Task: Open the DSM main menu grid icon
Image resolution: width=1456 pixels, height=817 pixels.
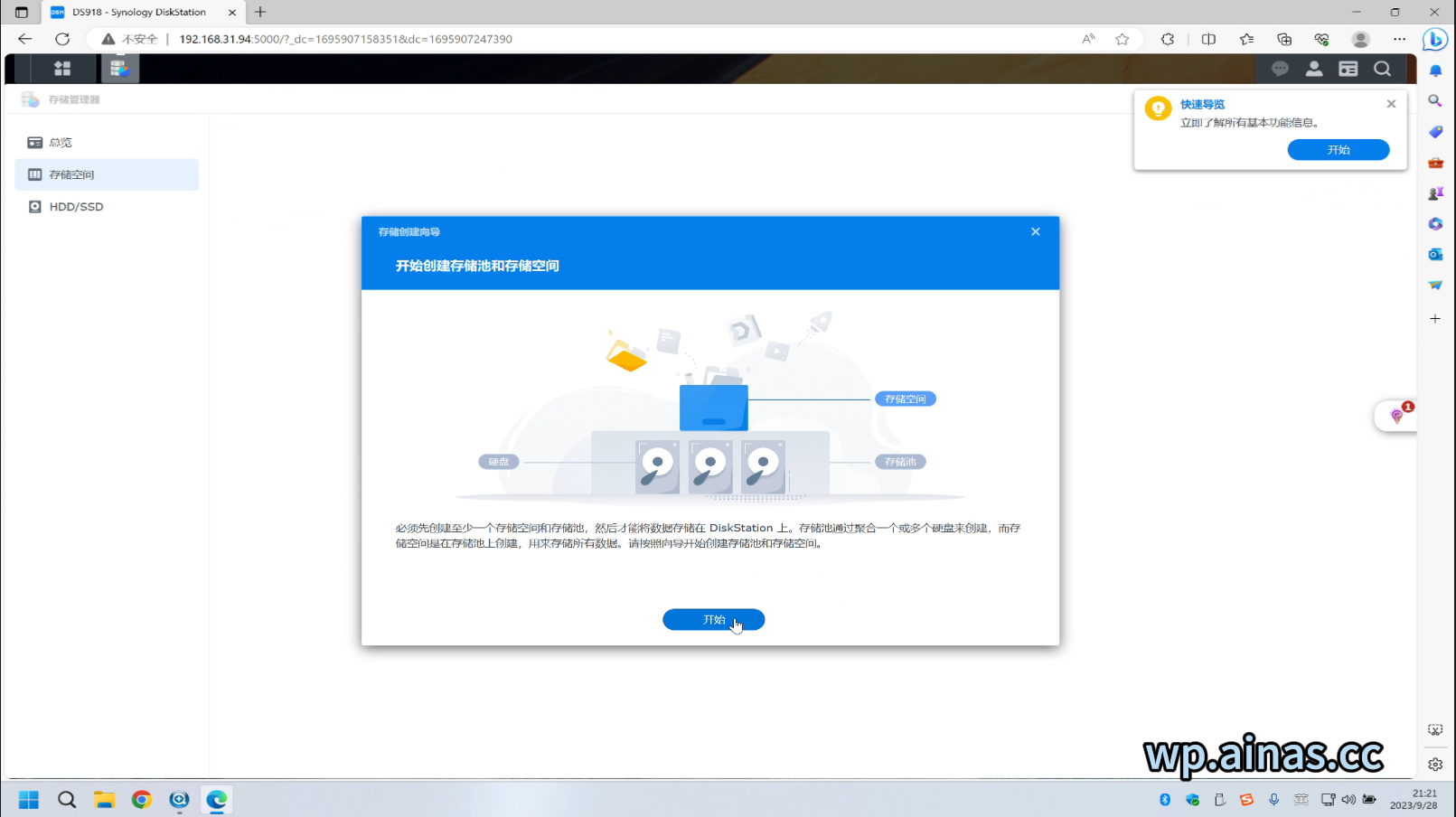Action: pos(62,68)
